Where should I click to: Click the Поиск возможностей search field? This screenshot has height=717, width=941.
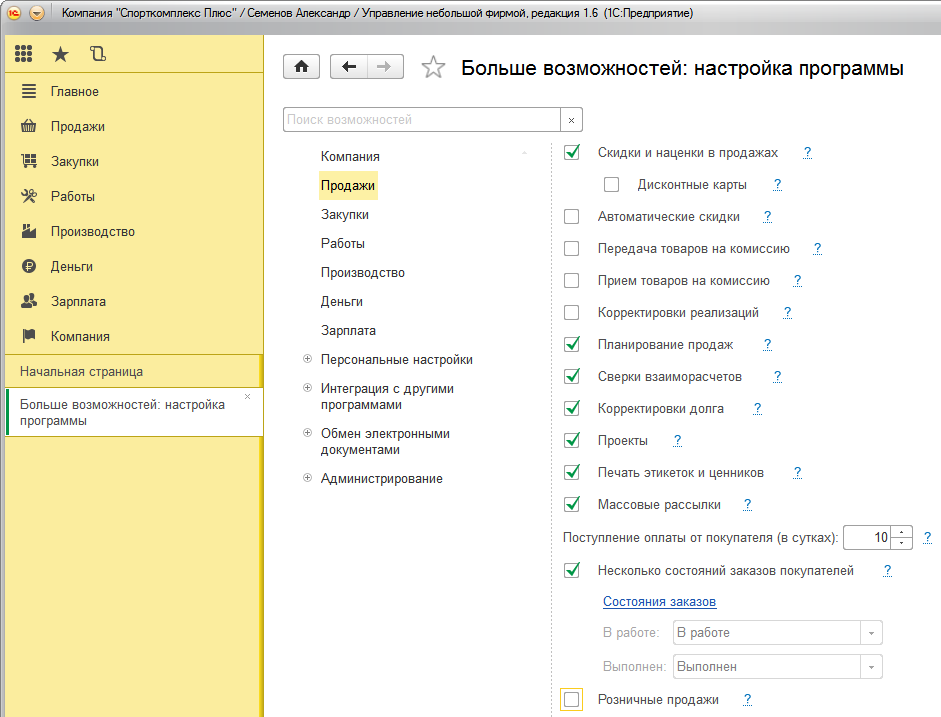pyautogui.click(x=420, y=120)
